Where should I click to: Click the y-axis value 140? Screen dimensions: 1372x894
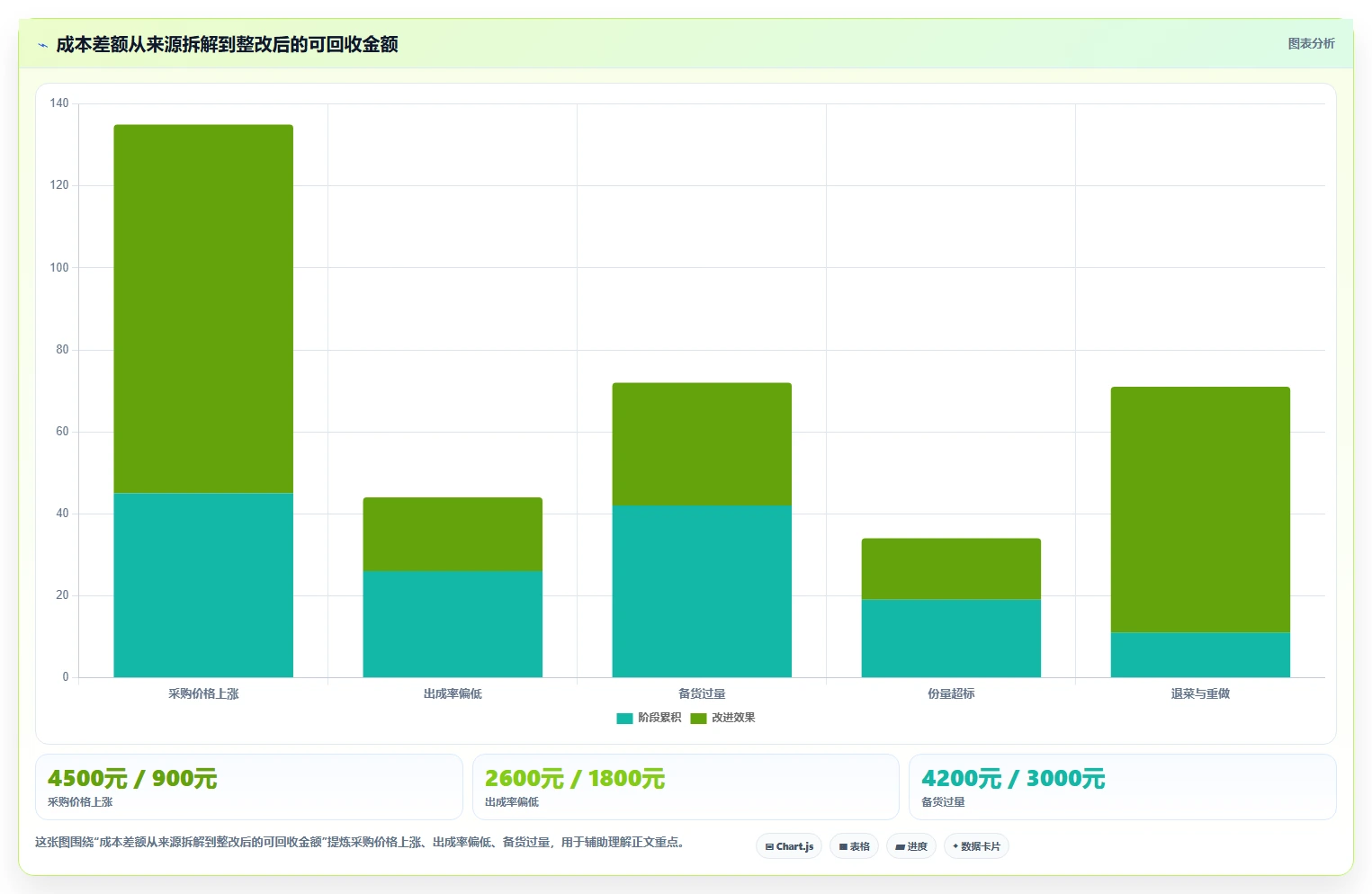point(59,103)
